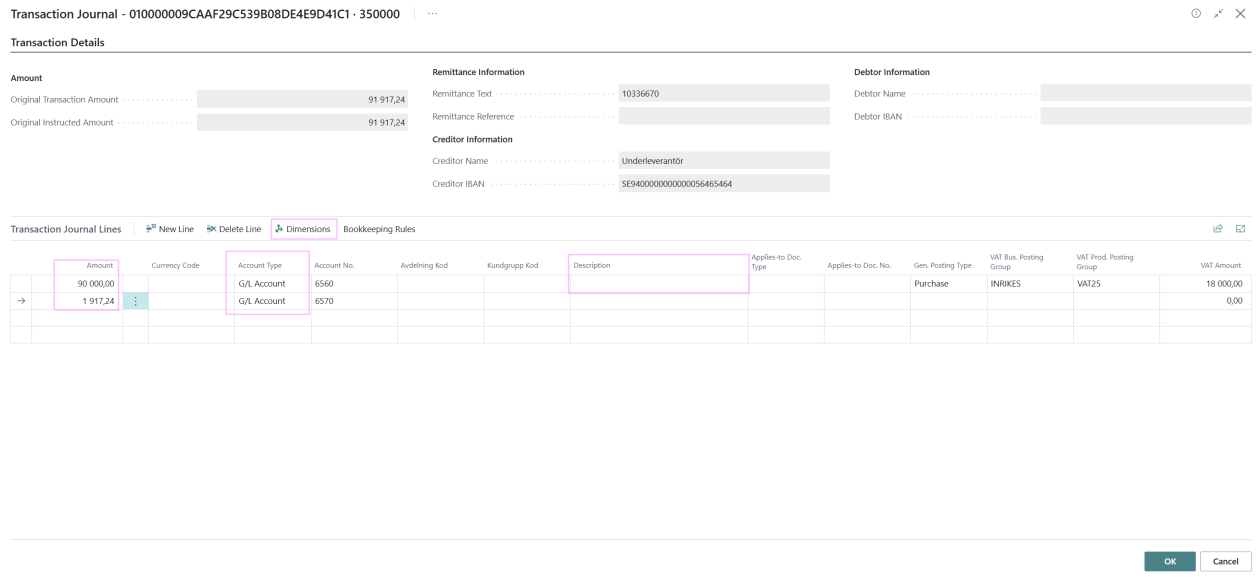Click the 18 000,00 VAT amount cell
Image resolution: width=1259 pixels, height=580 pixels.
tap(1205, 284)
